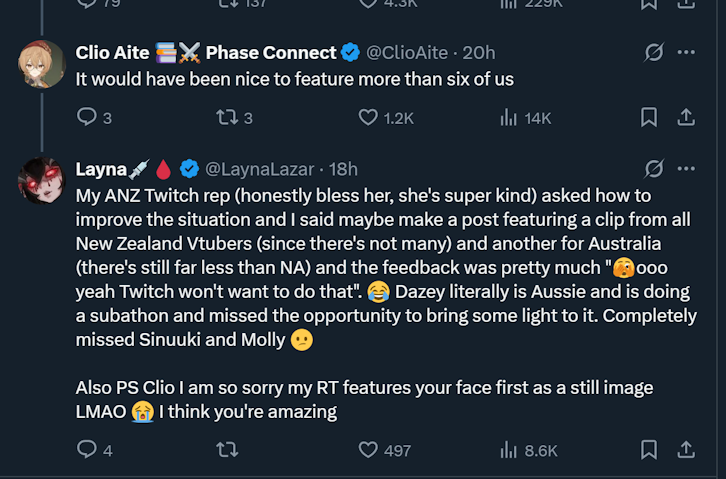View analytics on Layna's tweet
Viewport: 726px width, 479px height.
pos(508,450)
